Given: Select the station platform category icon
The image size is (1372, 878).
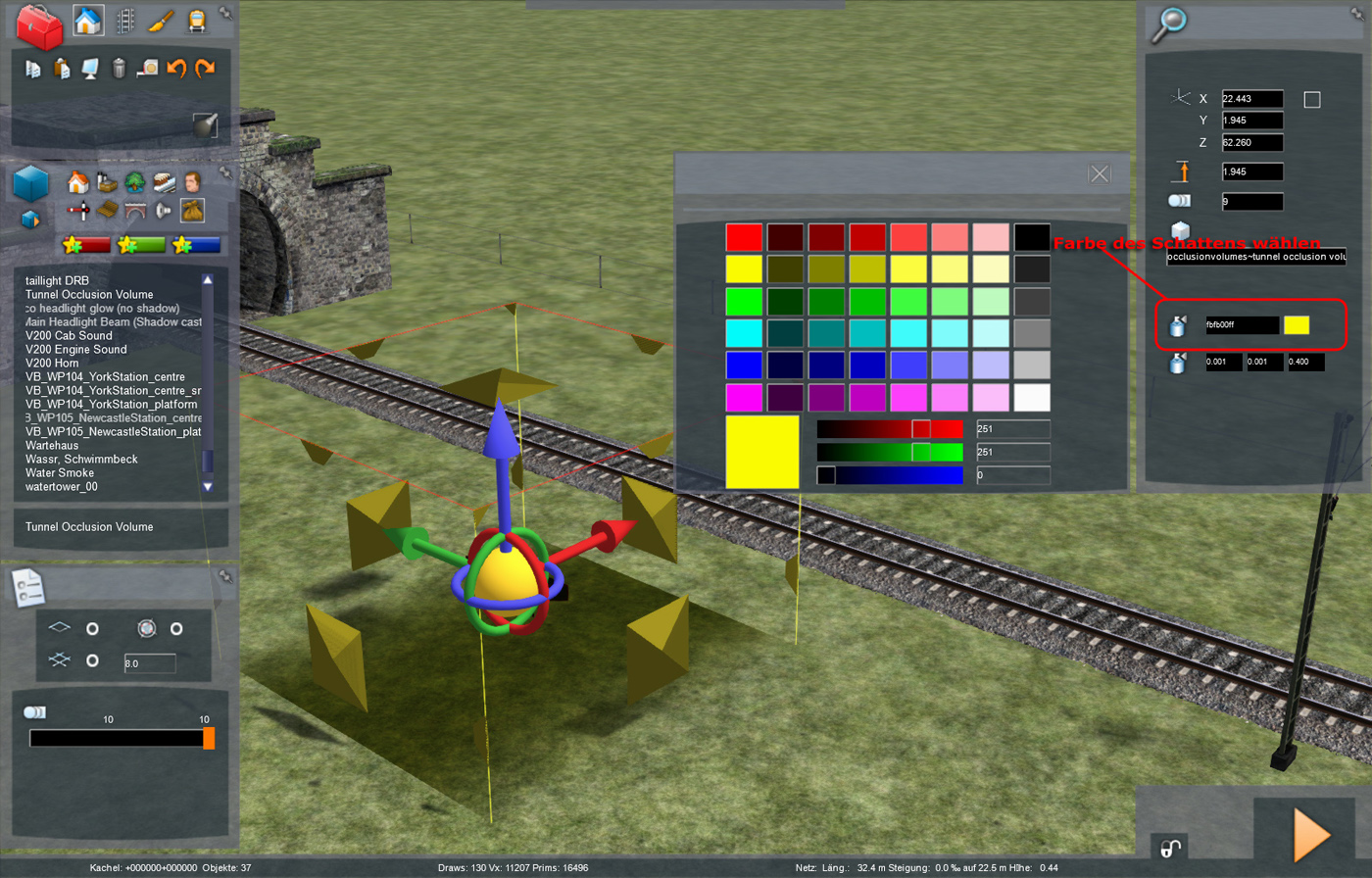Looking at the screenshot, I should click(x=164, y=182).
